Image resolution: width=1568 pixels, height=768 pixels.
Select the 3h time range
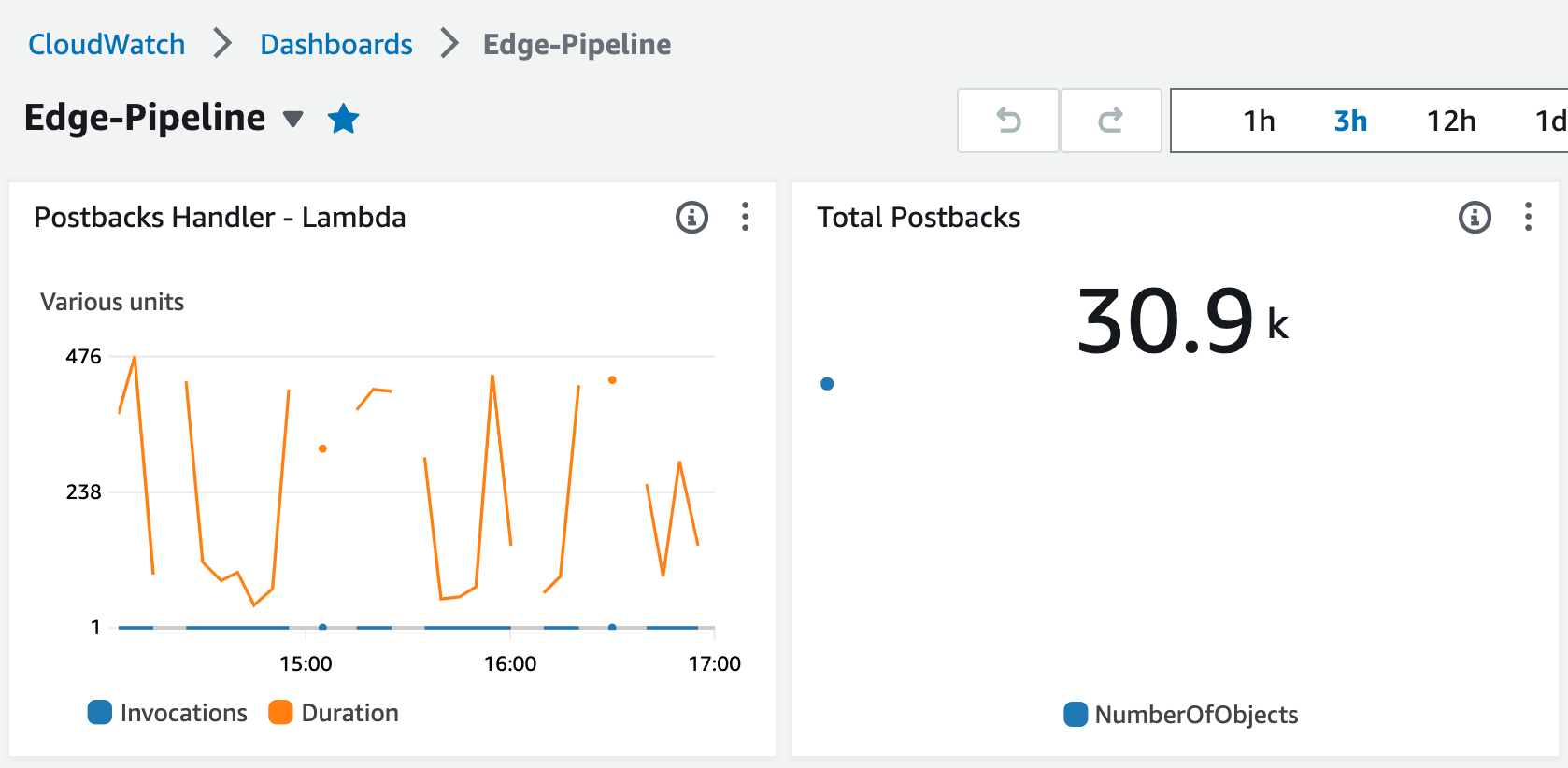point(1350,121)
